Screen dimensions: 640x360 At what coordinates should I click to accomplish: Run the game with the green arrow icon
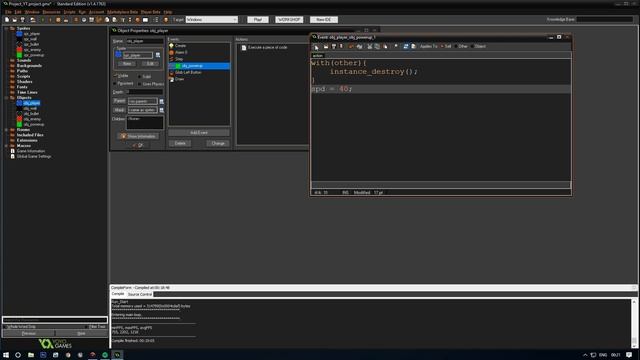tap(42, 20)
